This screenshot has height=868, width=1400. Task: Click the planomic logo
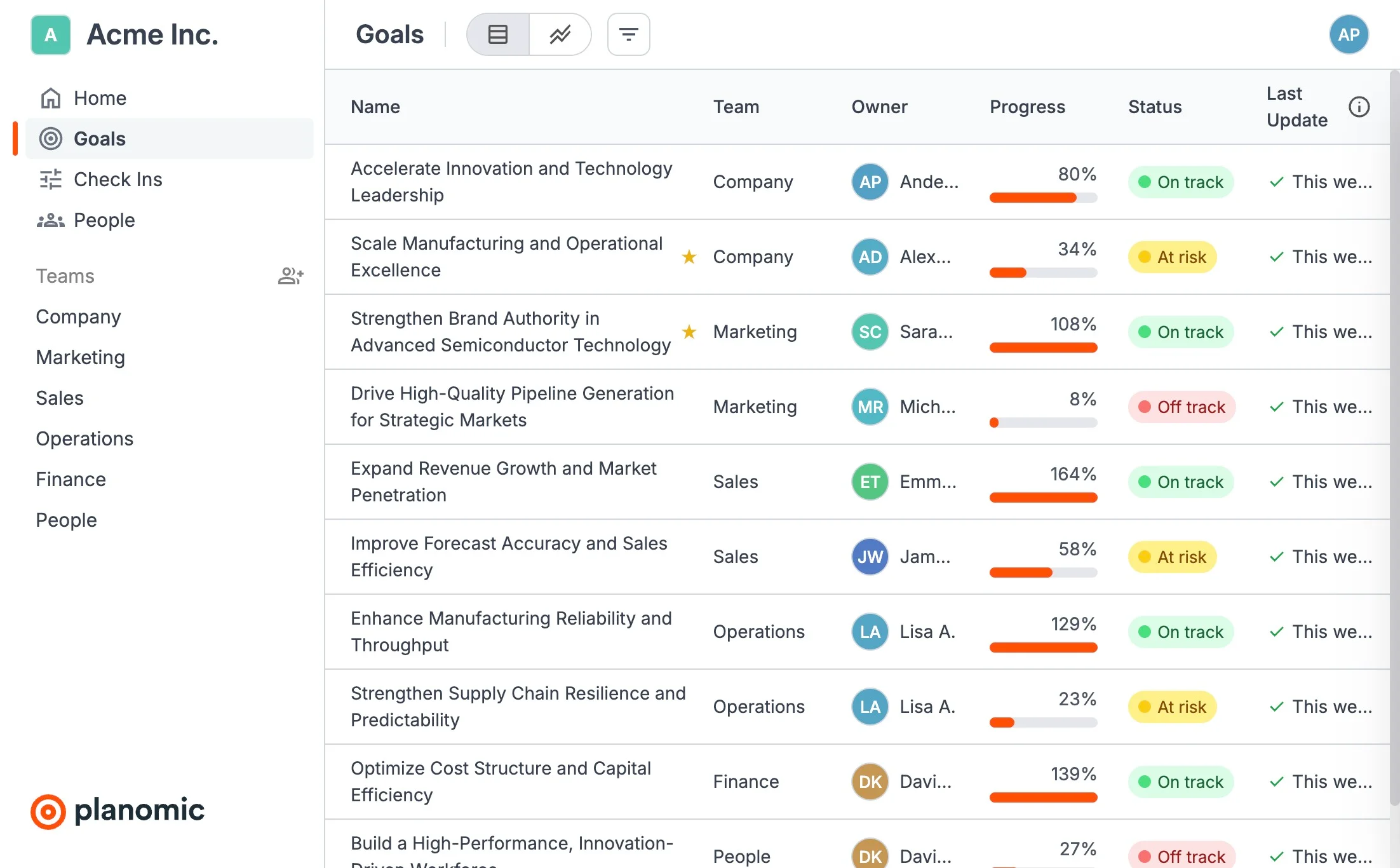pos(118,811)
